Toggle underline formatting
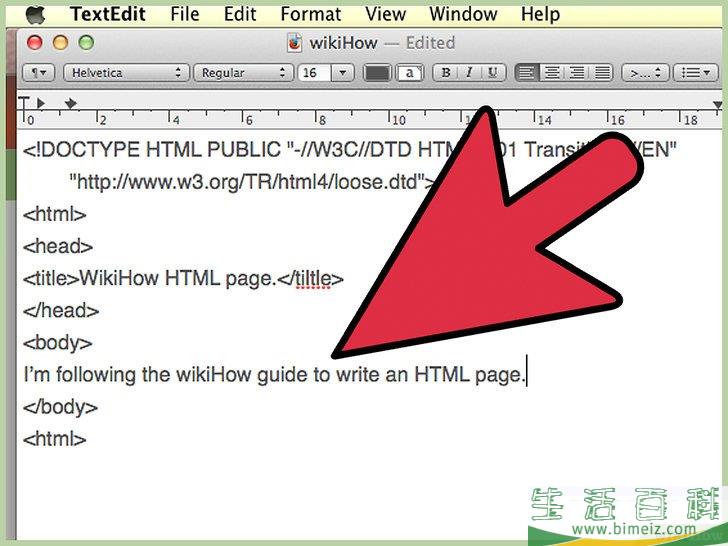The width and height of the screenshot is (728, 546). 493,73
